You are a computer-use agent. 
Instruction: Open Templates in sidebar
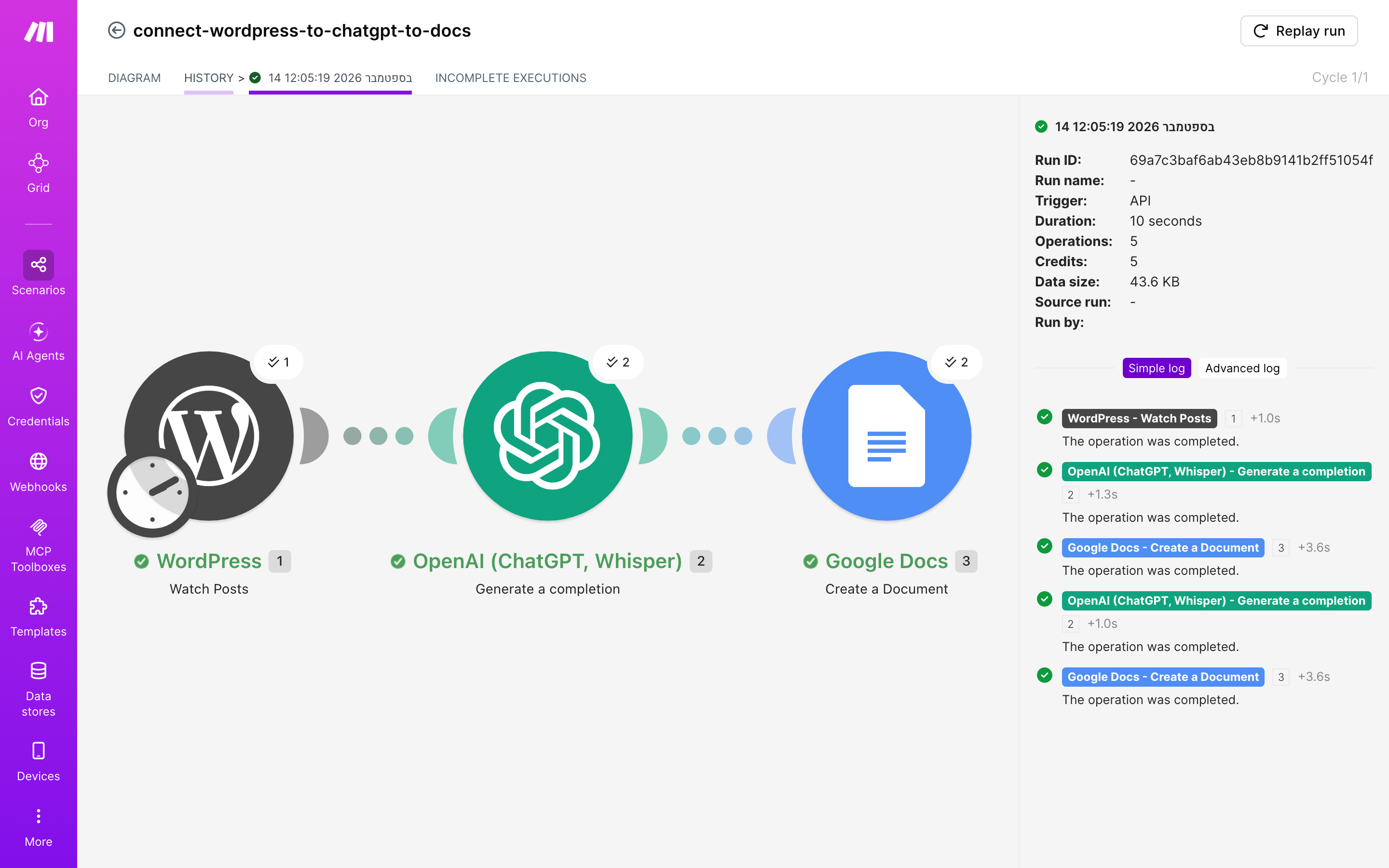point(39,617)
